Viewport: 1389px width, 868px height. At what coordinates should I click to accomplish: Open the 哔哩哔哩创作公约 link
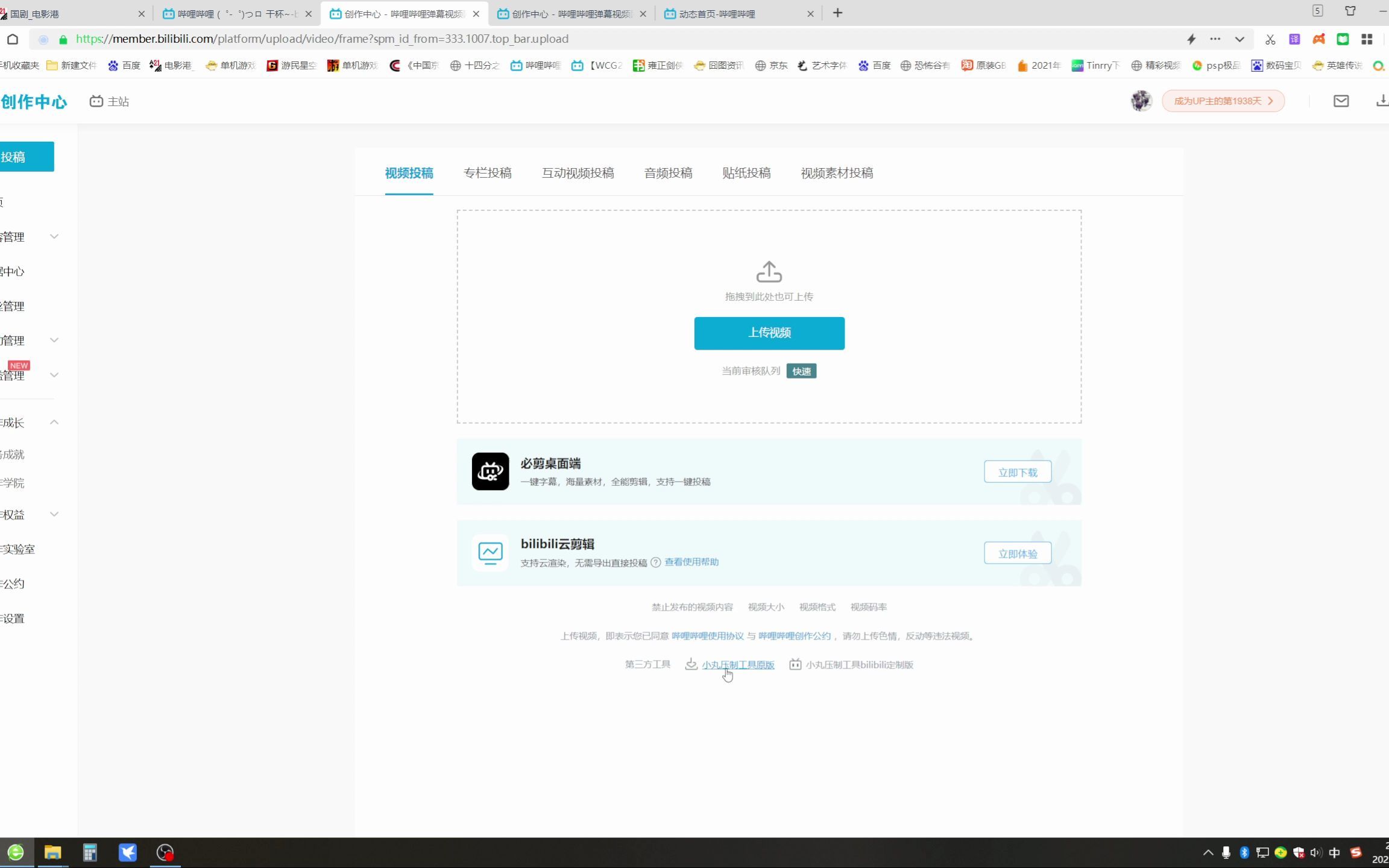pos(795,636)
